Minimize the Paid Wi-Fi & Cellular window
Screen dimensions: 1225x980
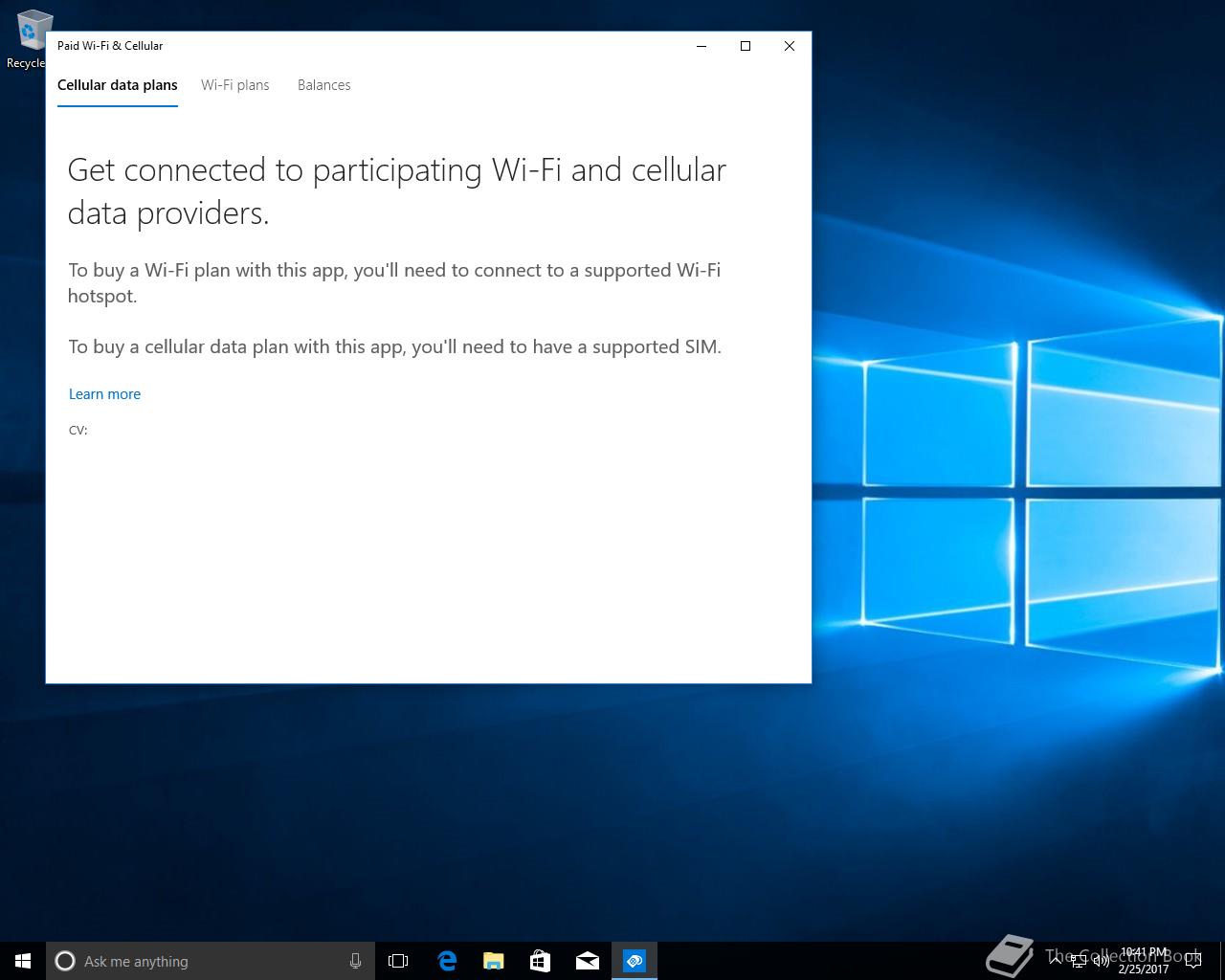(702, 46)
